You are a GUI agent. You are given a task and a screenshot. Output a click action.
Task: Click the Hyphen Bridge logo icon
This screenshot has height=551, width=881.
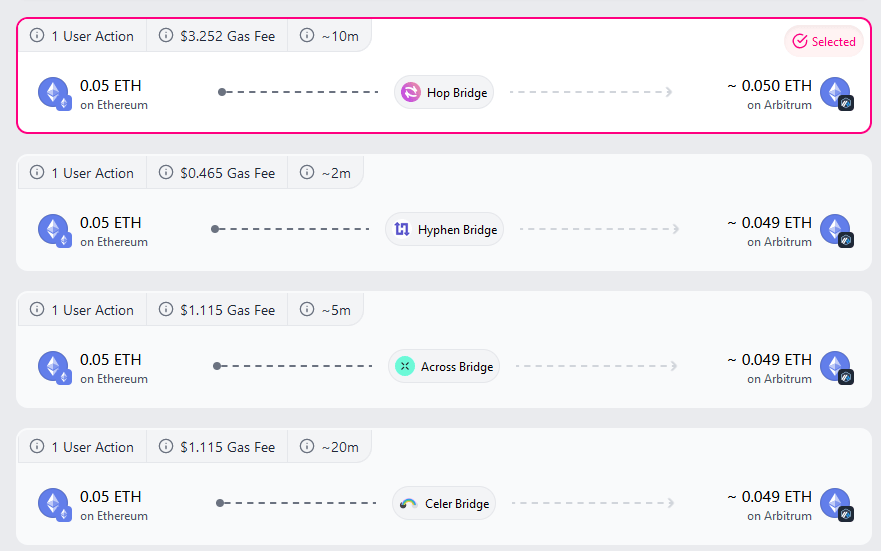pyautogui.click(x=402, y=229)
